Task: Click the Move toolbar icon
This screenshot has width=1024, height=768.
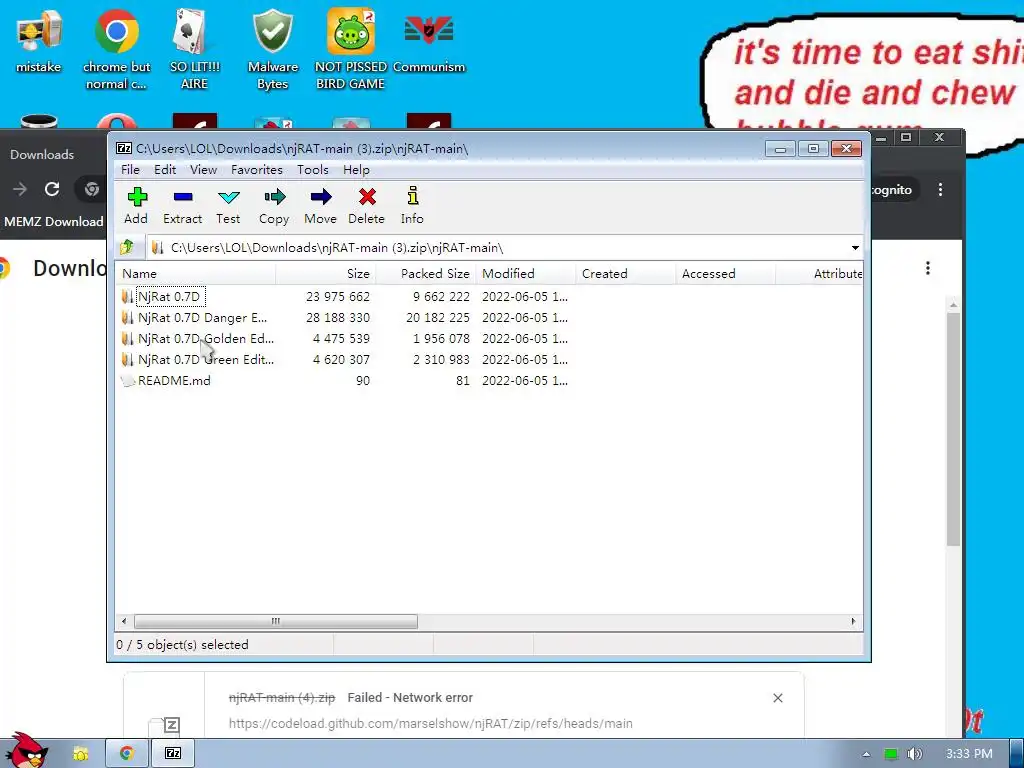Action: click(x=320, y=205)
